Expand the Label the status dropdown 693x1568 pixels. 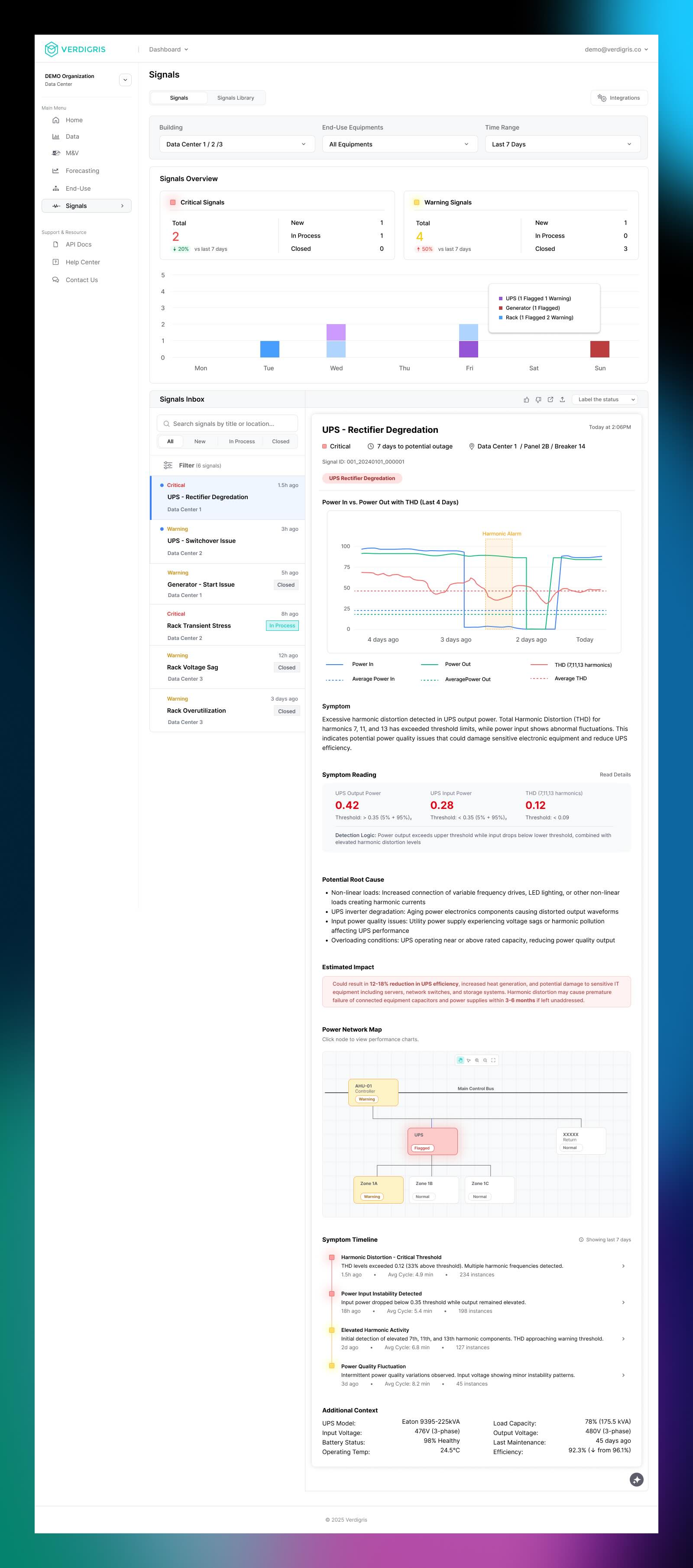tap(605, 400)
